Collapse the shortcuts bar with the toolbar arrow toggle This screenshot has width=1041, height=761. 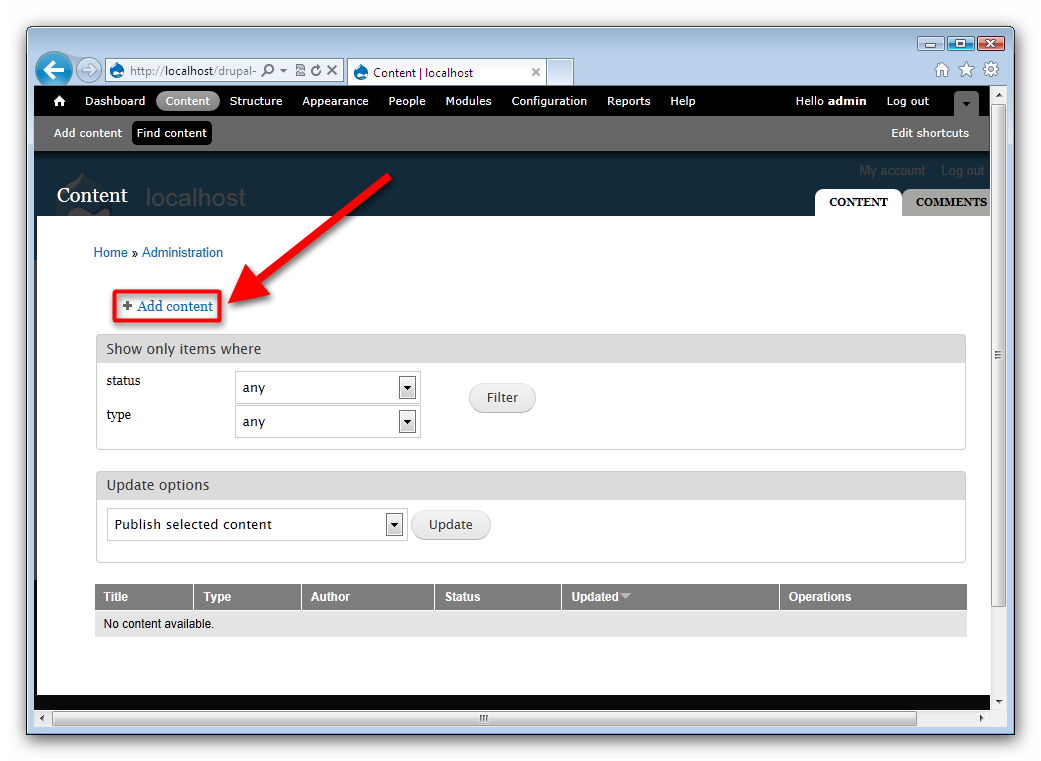click(x=965, y=103)
